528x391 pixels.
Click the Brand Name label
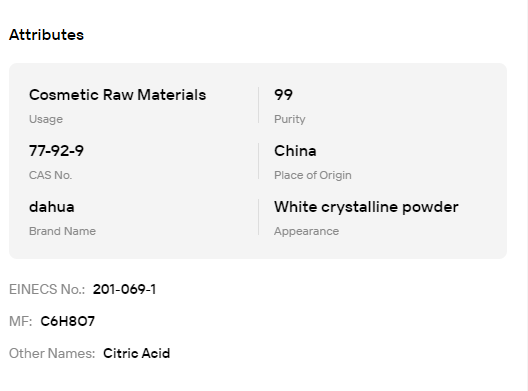pyautogui.click(x=63, y=231)
